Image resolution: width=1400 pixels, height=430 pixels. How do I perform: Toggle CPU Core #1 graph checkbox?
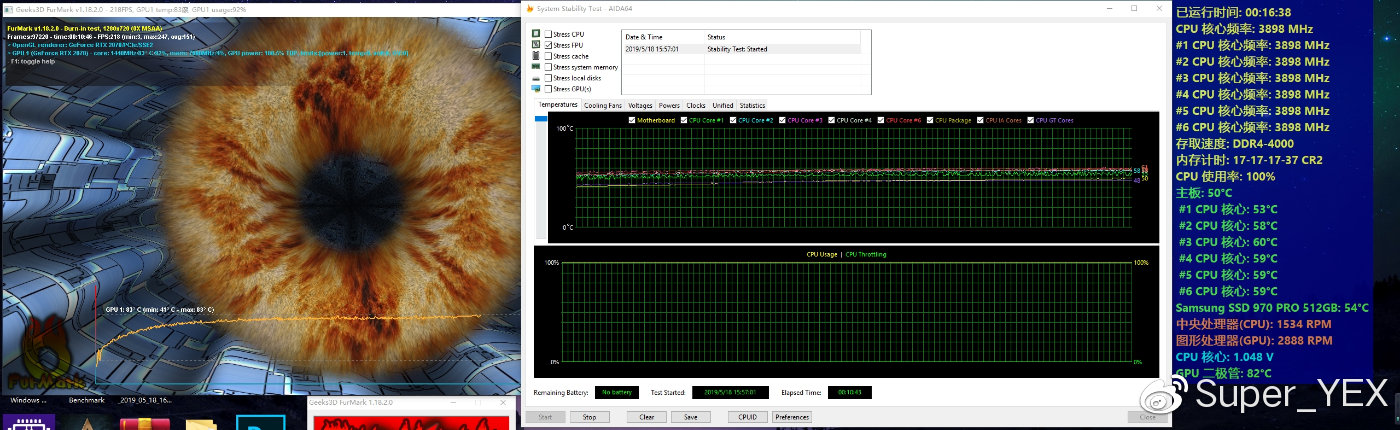[x=685, y=120]
